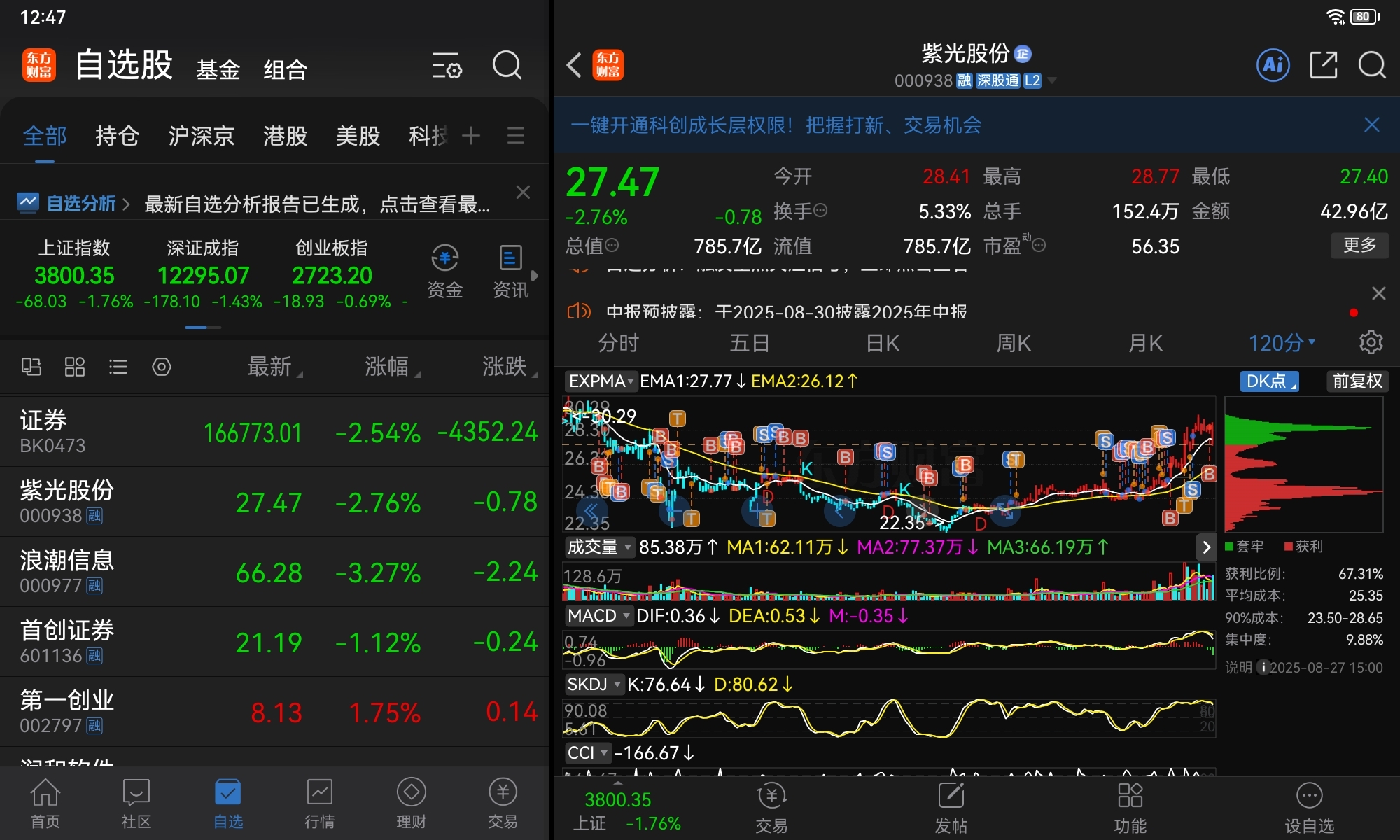The width and height of the screenshot is (1400, 840).
Task: Open 功能 functions icon in stock toolbar
Action: pos(1130,808)
